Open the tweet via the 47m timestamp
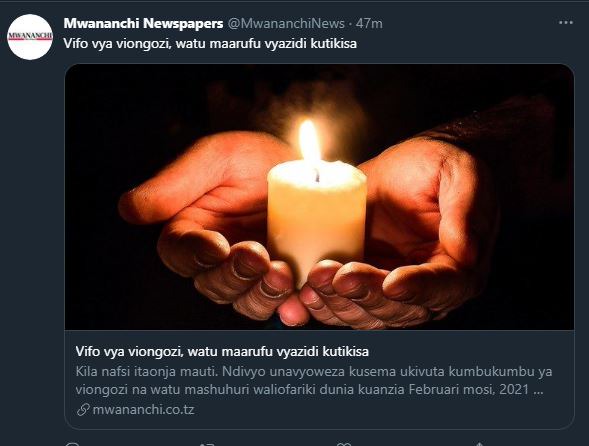The height and width of the screenshot is (446, 589). 369,23
